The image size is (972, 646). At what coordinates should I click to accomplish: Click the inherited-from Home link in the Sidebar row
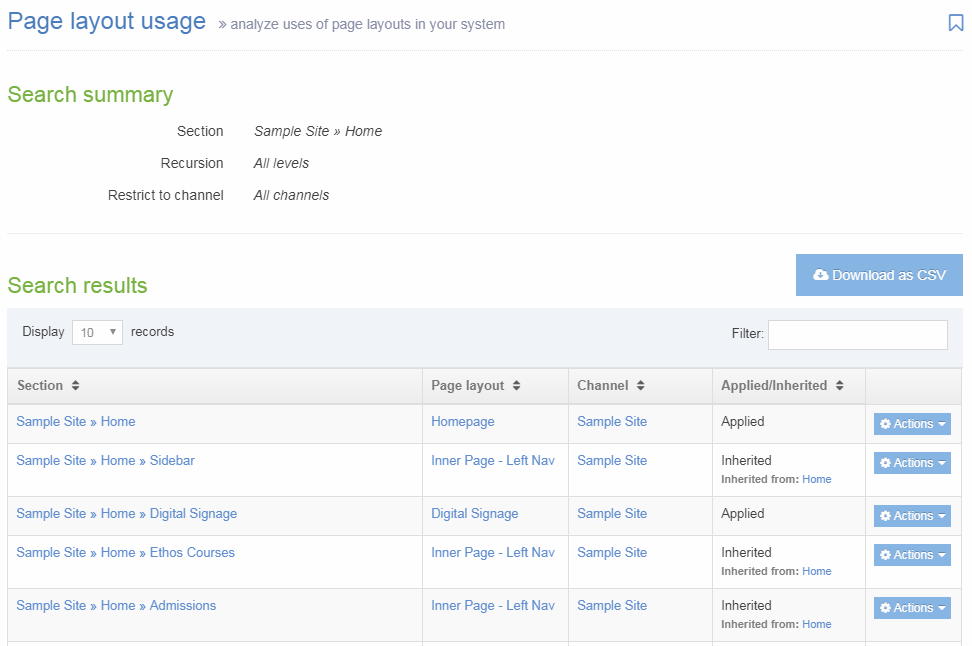coord(816,479)
